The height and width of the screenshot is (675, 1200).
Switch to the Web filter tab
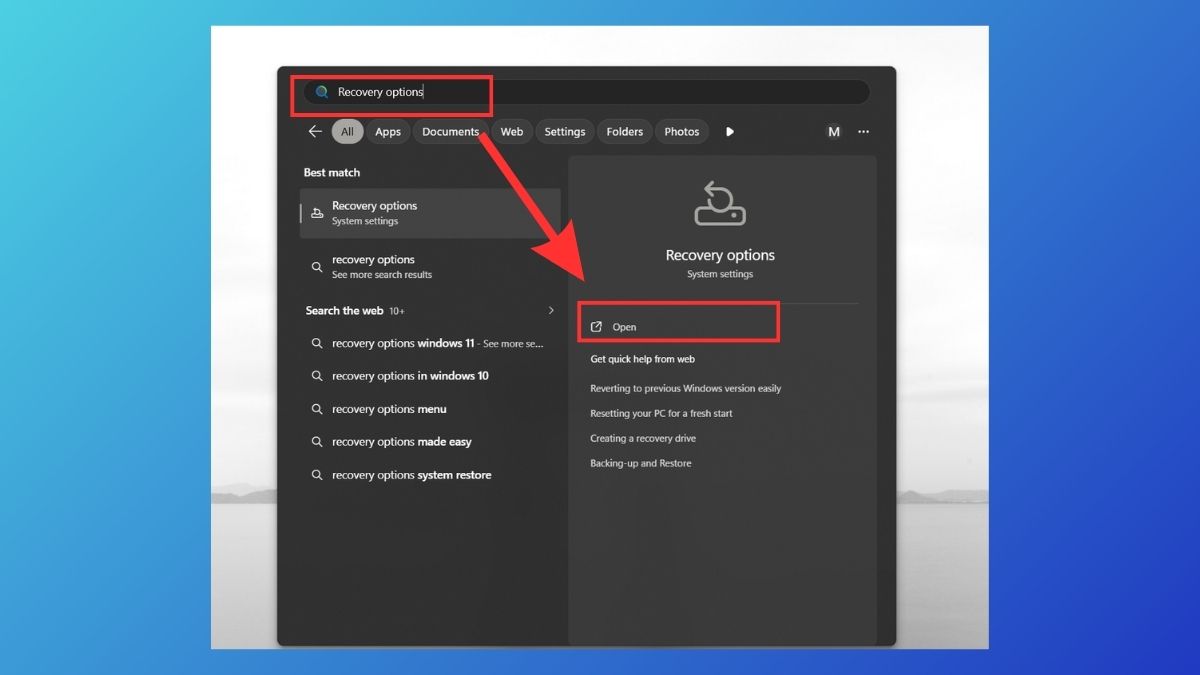pyautogui.click(x=512, y=132)
